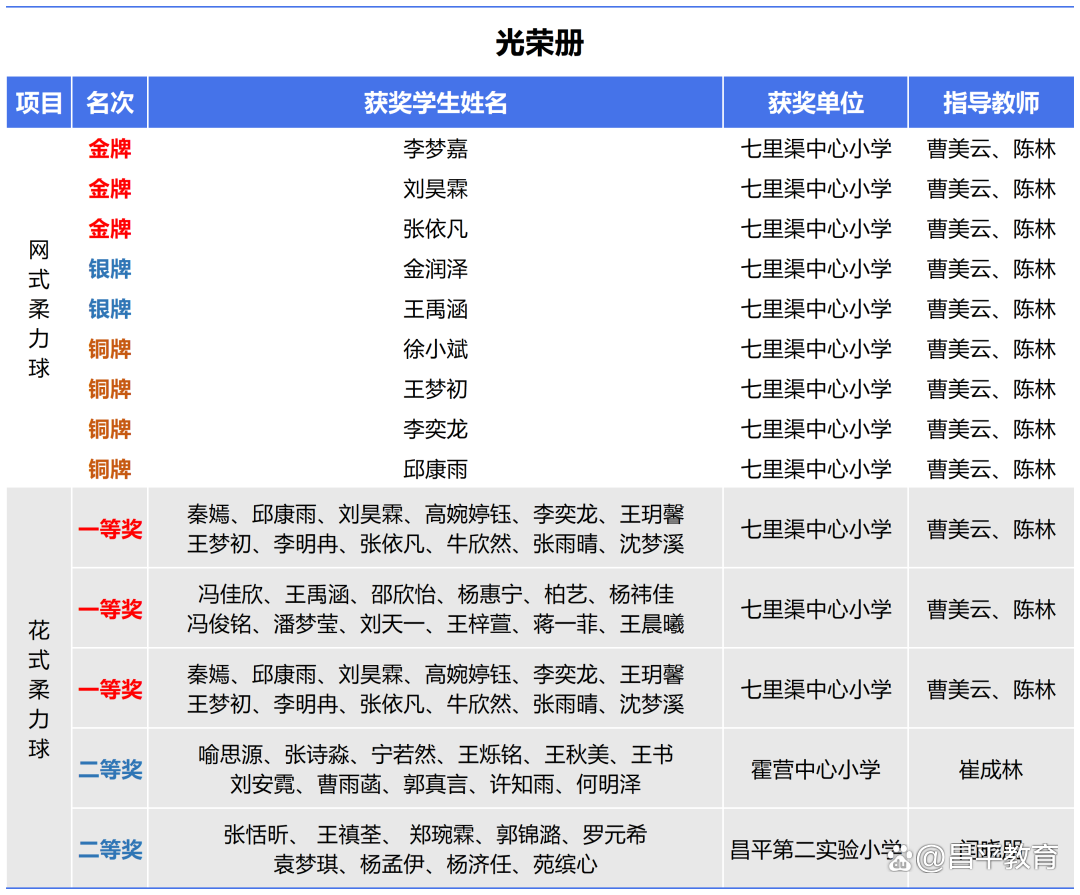Select student name 李梦嘉

435,149
